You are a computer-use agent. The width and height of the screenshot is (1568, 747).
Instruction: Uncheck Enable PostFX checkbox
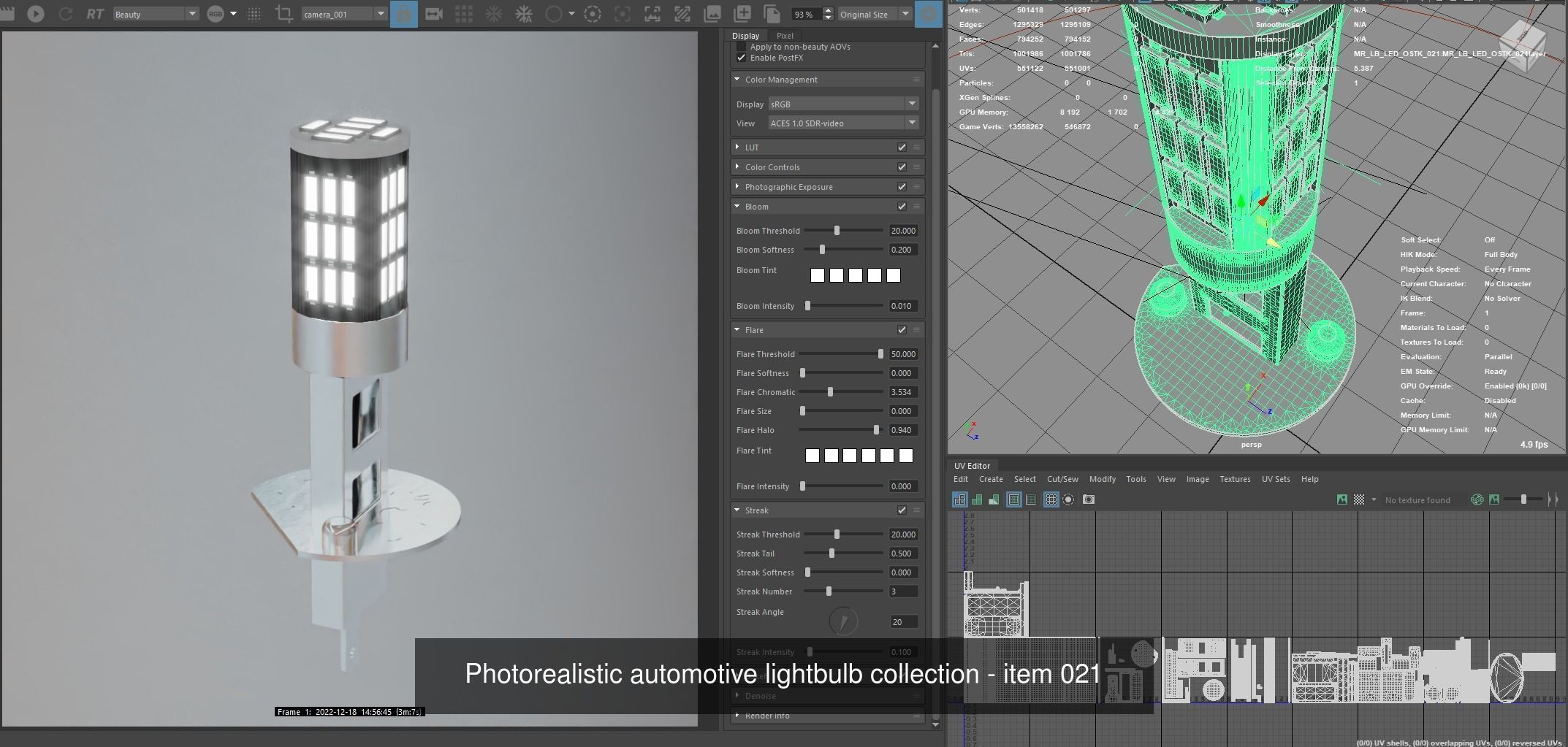point(742,58)
